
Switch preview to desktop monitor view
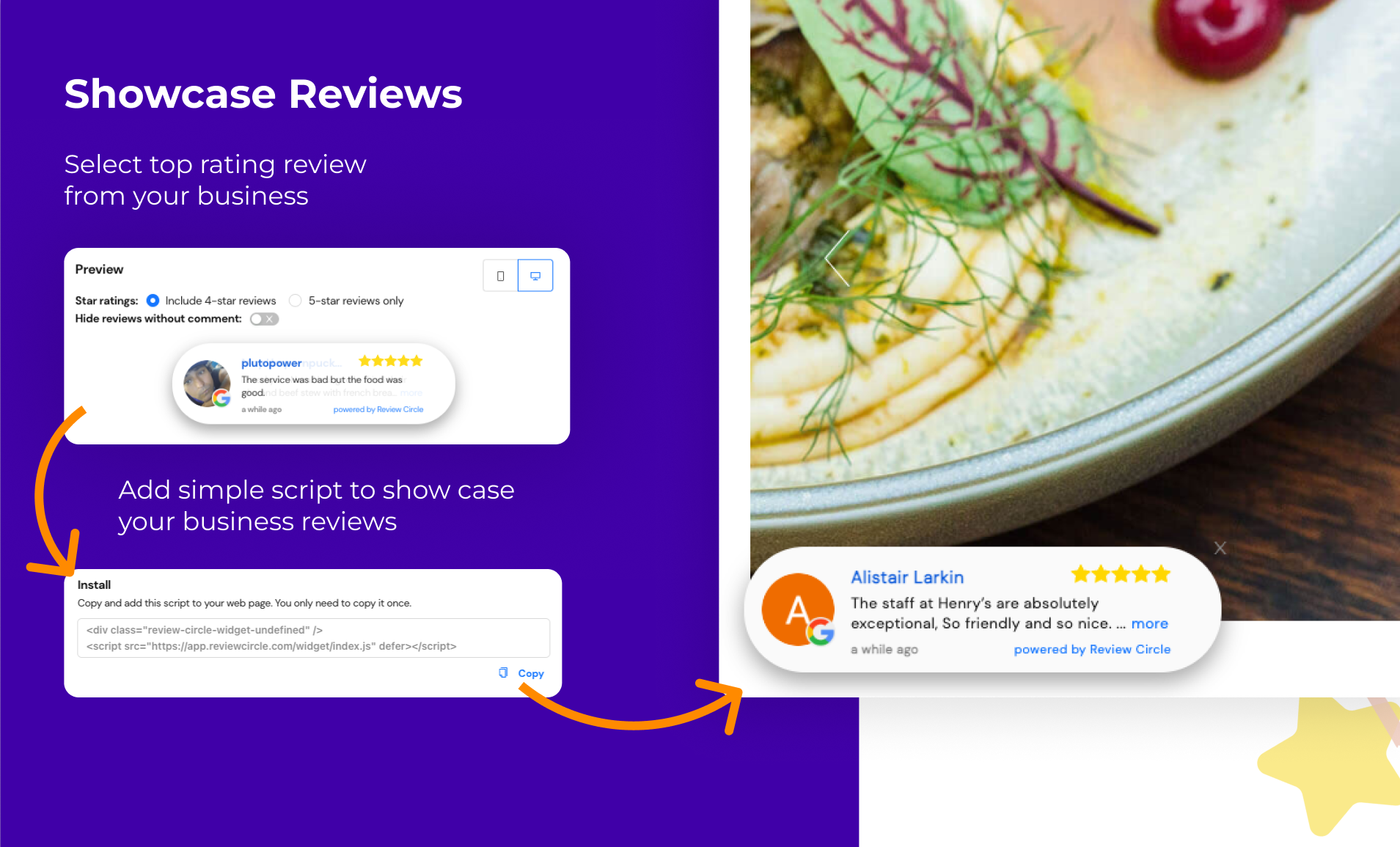[535, 276]
